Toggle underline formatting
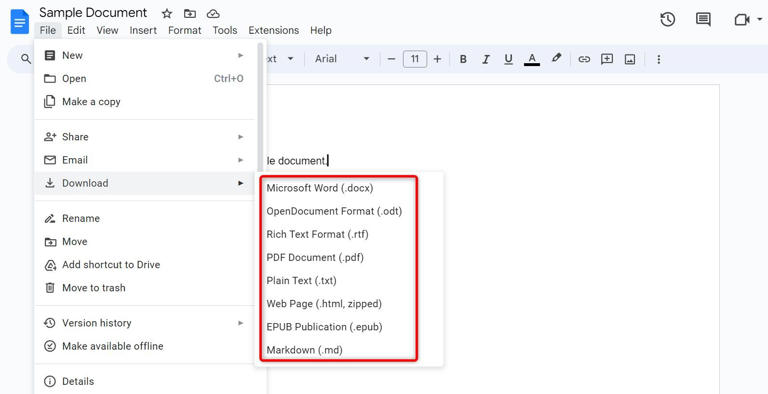Viewport: 768px width, 394px height. pos(508,59)
